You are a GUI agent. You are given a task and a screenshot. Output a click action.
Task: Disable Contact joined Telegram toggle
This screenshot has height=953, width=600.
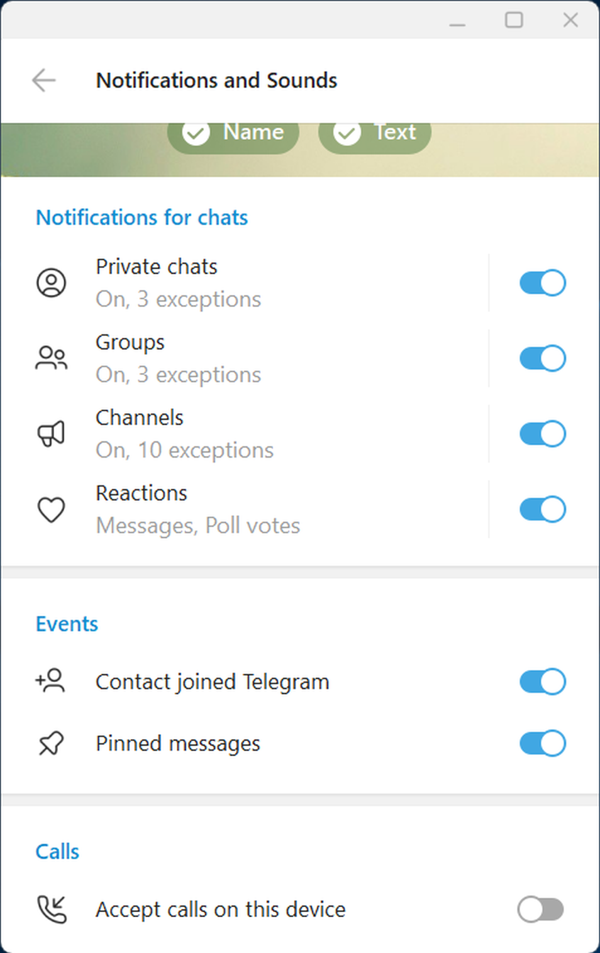coord(542,682)
